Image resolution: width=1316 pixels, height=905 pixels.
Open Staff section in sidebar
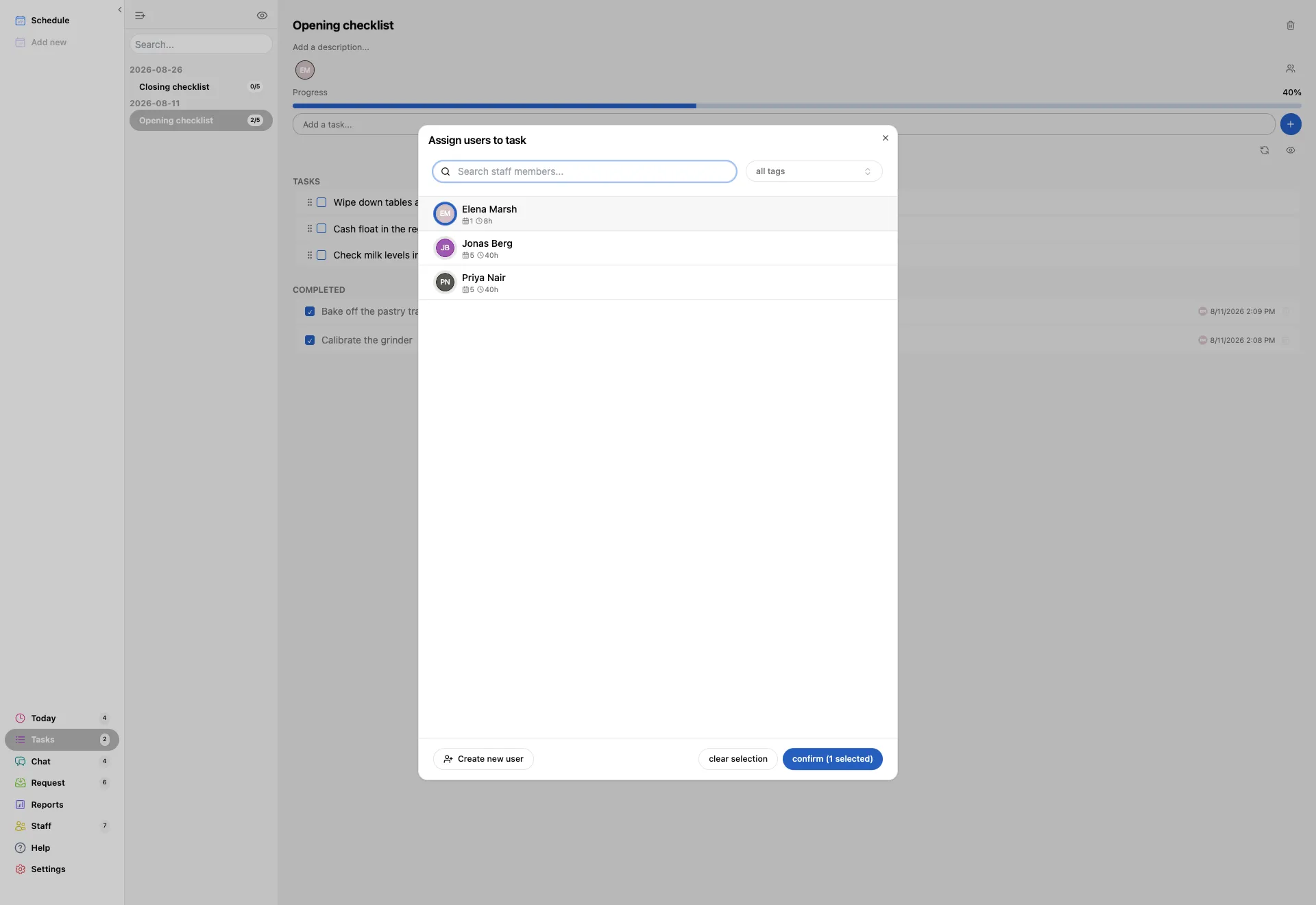point(62,826)
